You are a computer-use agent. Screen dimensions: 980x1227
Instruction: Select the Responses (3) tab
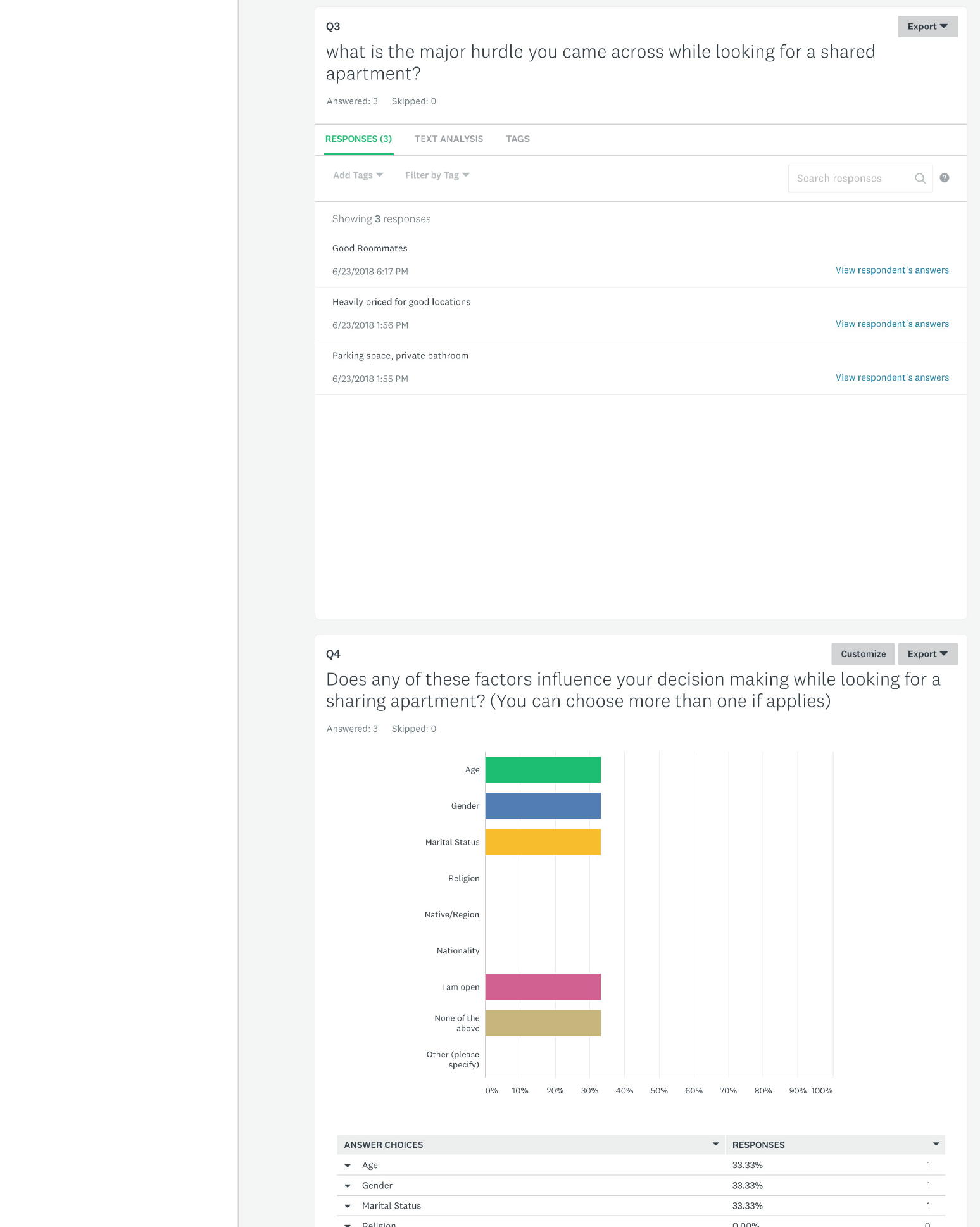[x=358, y=139]
